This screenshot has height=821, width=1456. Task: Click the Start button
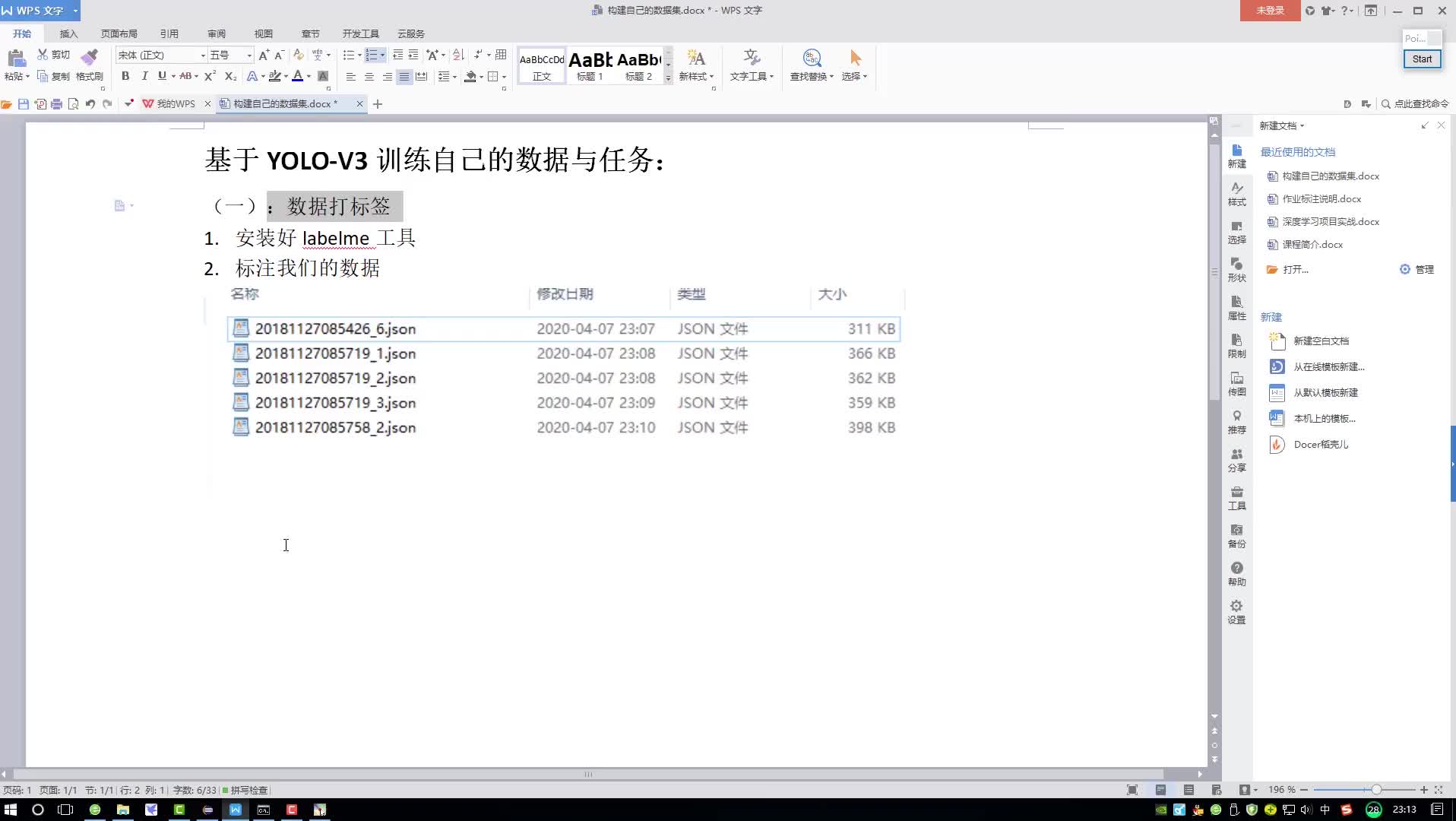(x=1422, y=59)
